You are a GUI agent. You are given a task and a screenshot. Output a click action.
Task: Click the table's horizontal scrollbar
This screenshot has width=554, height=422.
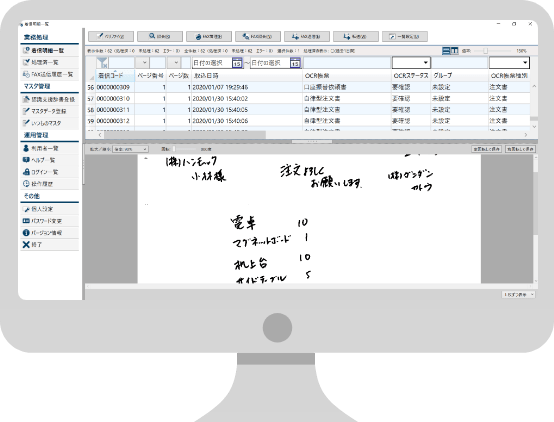pos(185,135)
